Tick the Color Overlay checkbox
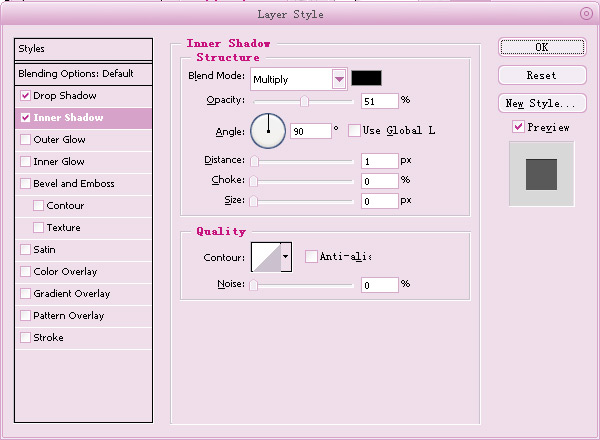Viewport: 600px width, 440px height. 25,271
